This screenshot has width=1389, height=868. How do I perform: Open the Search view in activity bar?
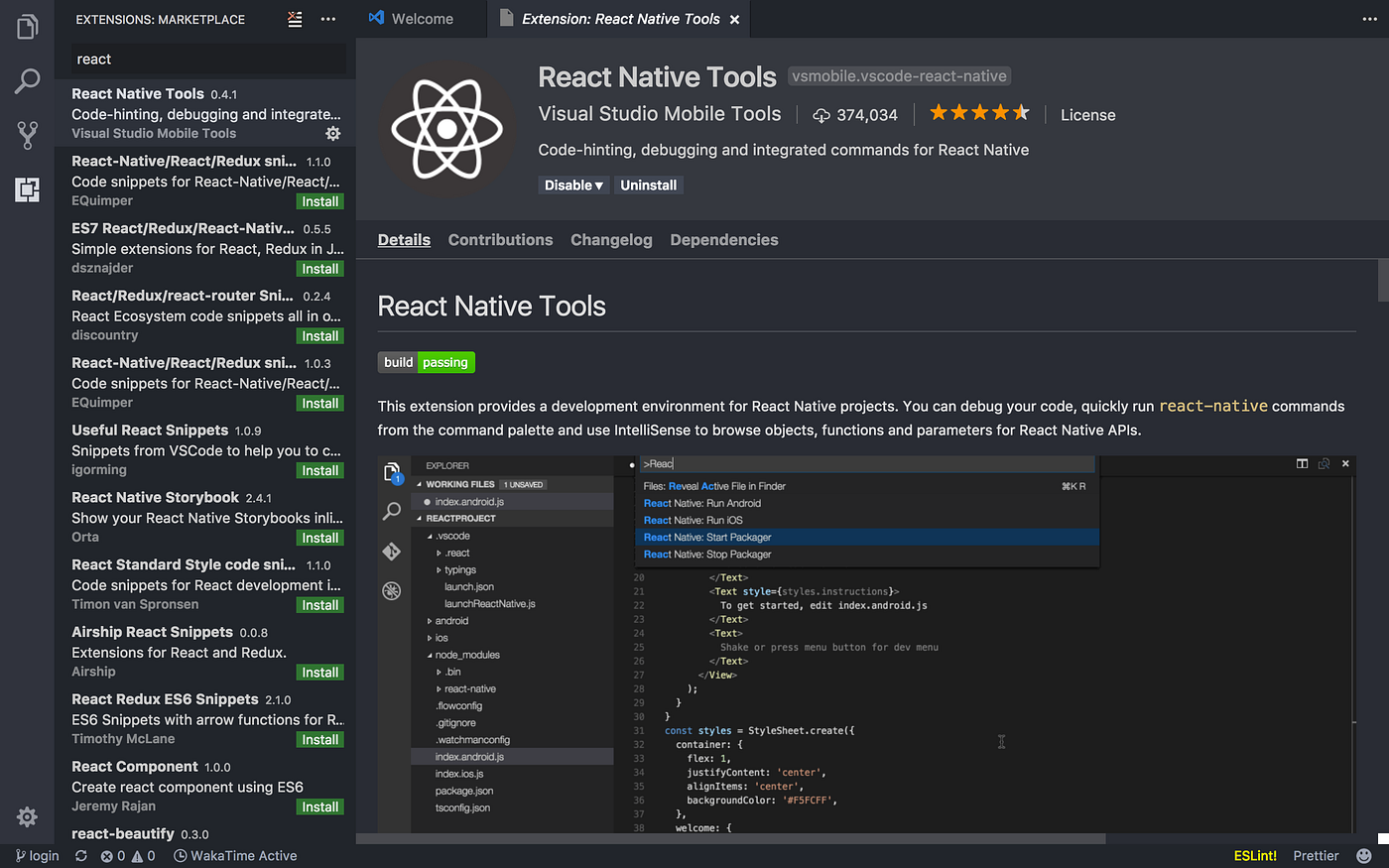(x=27, y=81)
